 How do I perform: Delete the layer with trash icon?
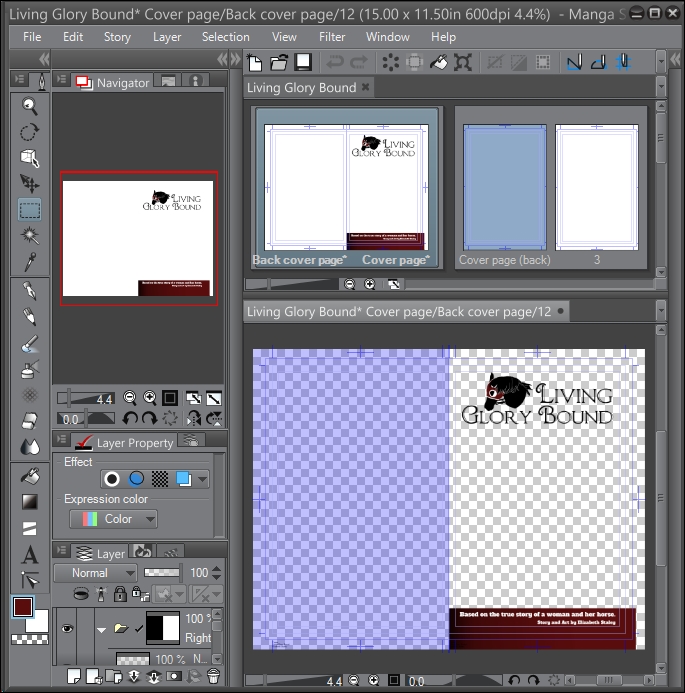point(213,676)
